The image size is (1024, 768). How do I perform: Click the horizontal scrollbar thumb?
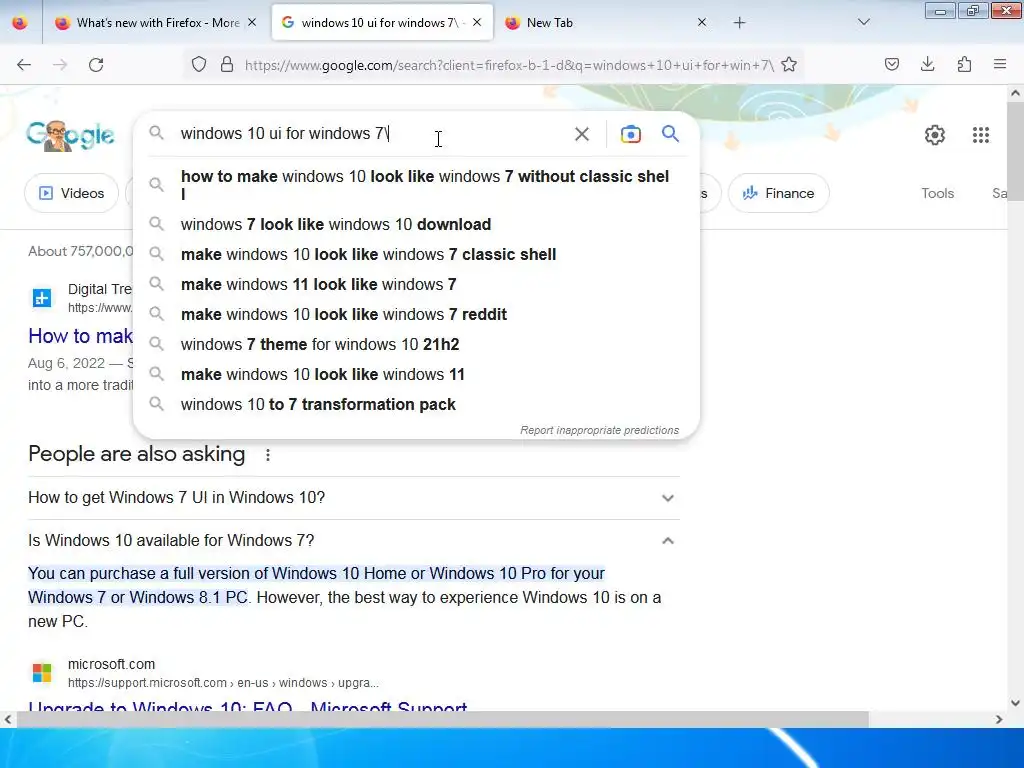[x=442, y=719]
